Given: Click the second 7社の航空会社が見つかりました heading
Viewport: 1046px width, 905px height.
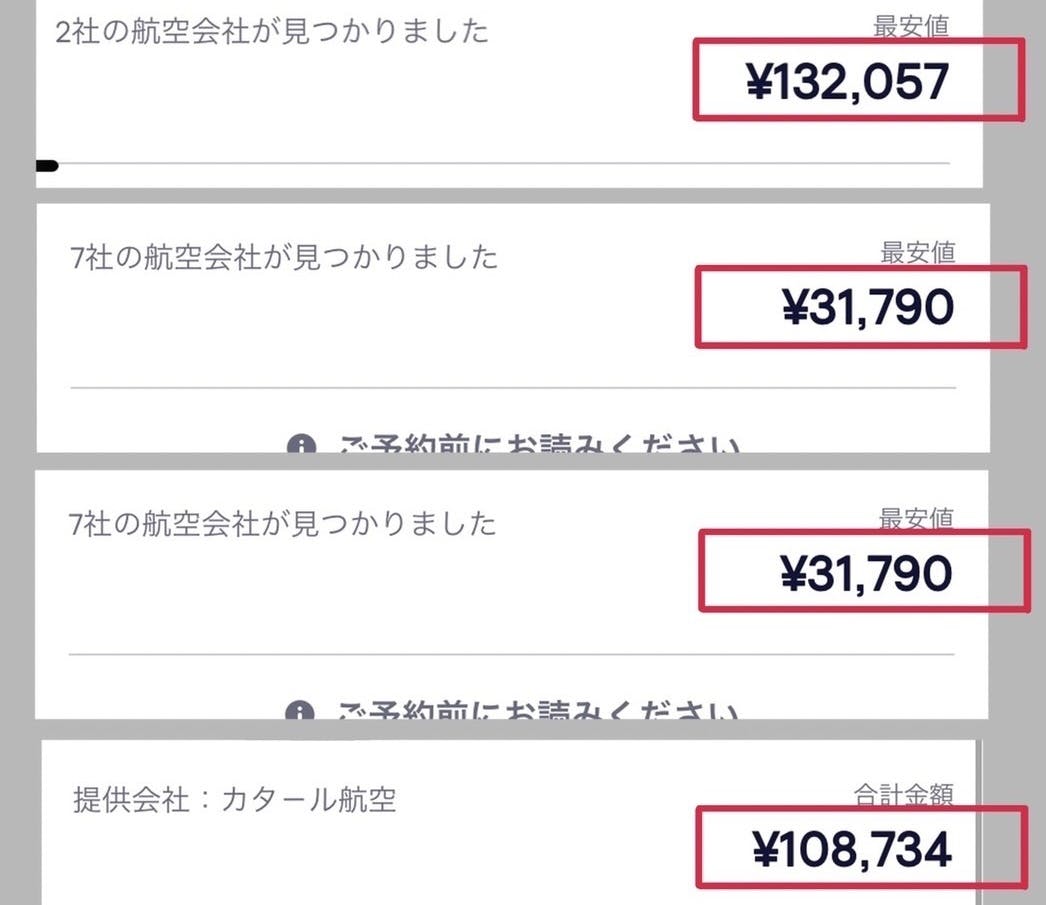Looking at the screenshot, I should click(282, 523).
